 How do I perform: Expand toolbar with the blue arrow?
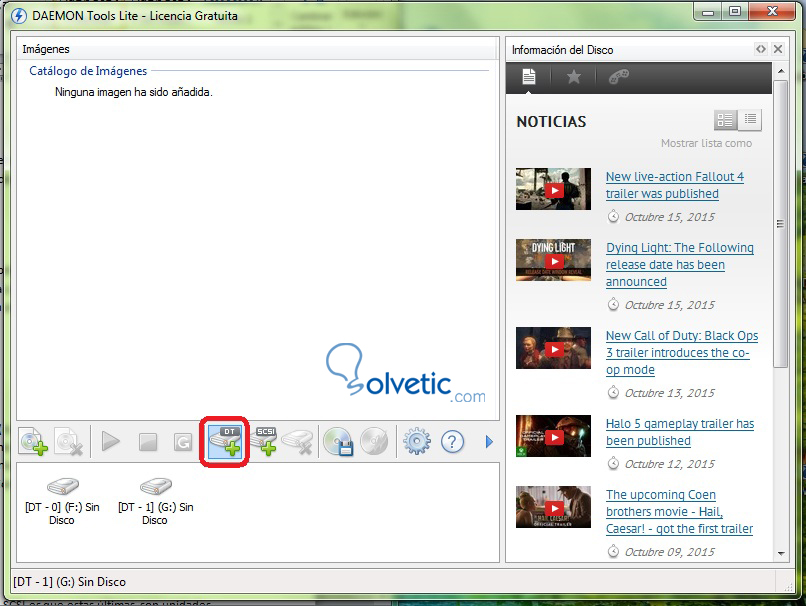489,442
